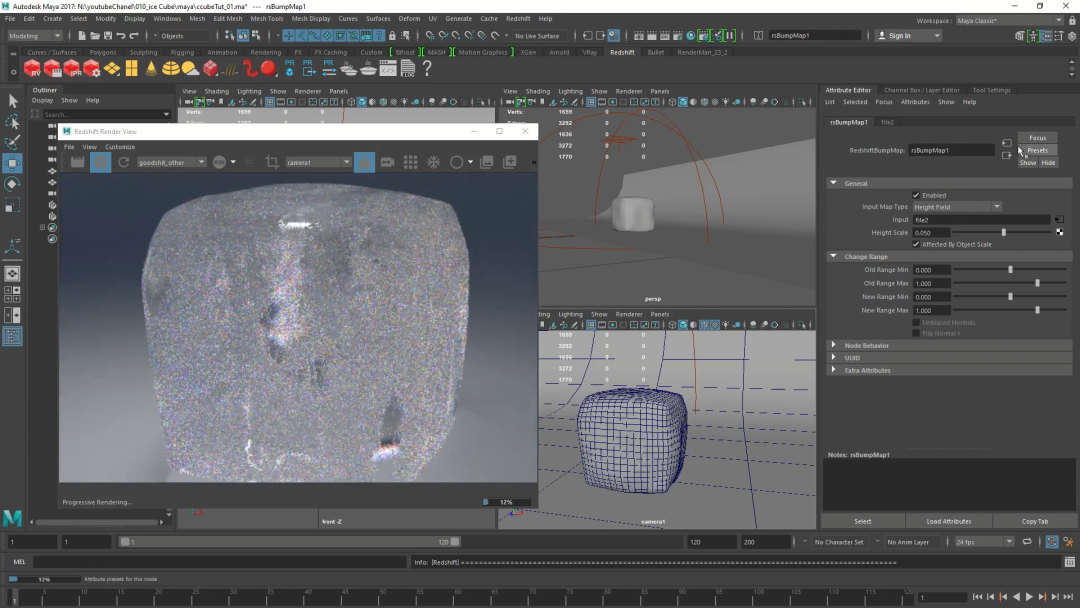Switch to the Channel Box / Layer Editor tab
The width and height of the screenshot is (1080, 608).
921,90
